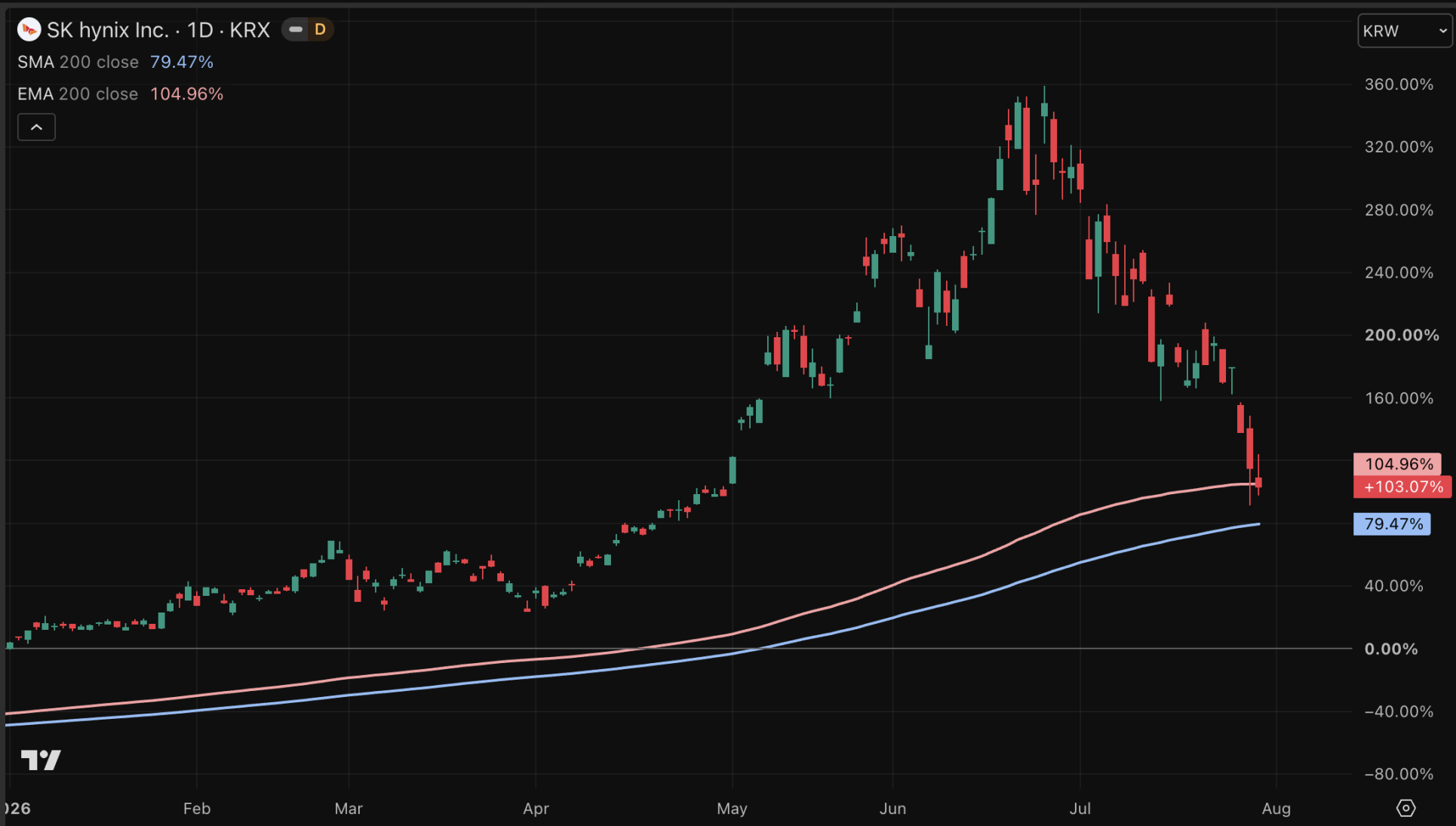Click the EMA value 104.96% in legend
Screen dimensions: 1456x826
187,94
